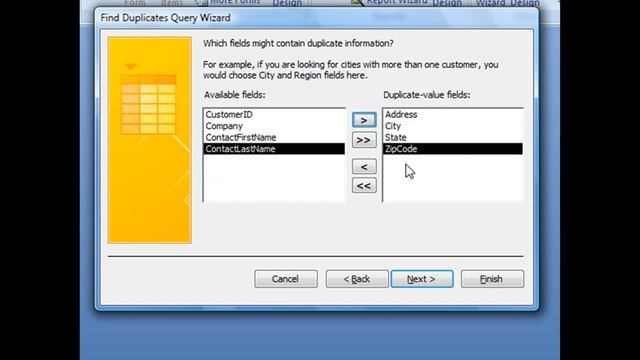This screenshot has height=360, width=640.
Task: Select highlighted ContactLastName field
Action: point(274,149)
